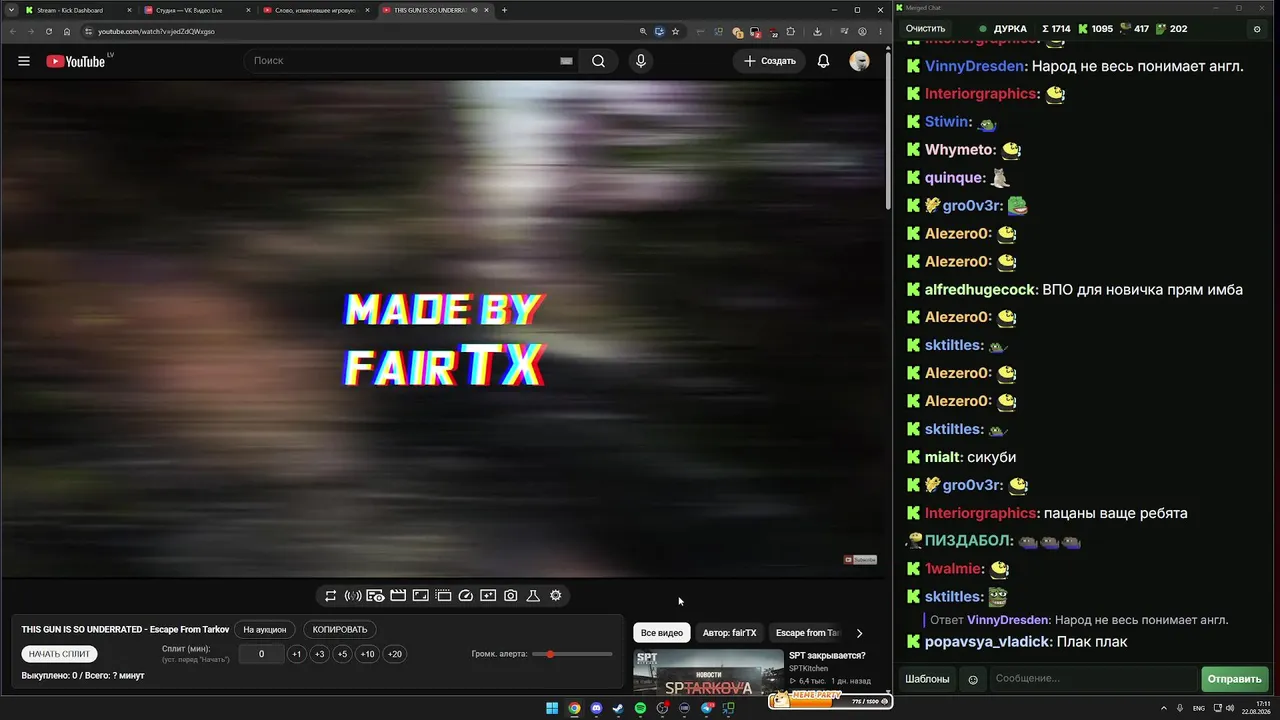
Task: Open the Windows Start menu
Action: pyautogui.click(x=552, y=709)
